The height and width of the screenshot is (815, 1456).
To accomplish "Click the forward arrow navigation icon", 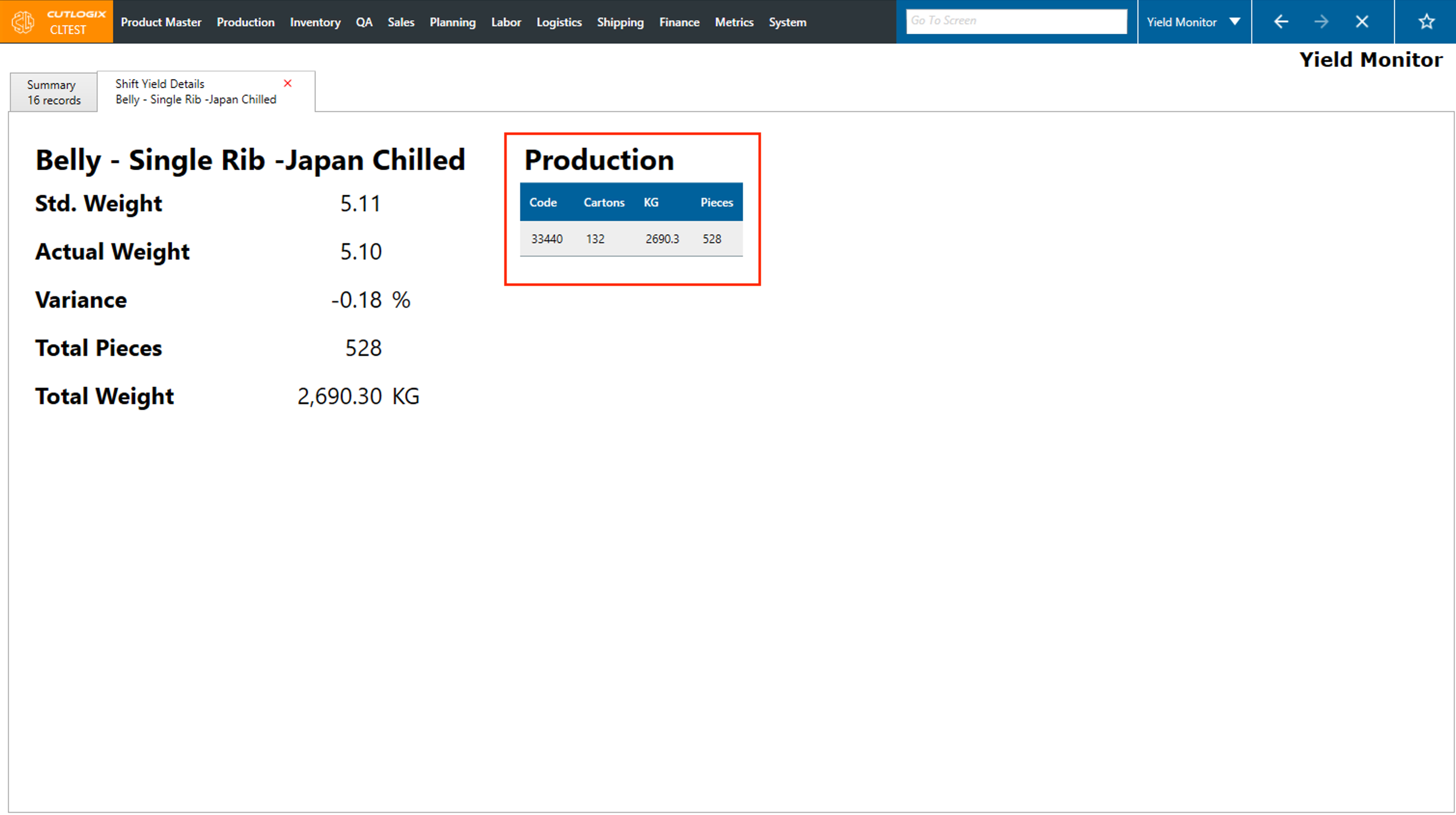I will [1321, 22].
